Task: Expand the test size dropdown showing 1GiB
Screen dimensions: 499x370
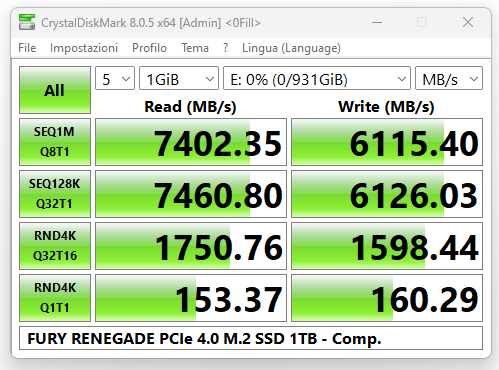Action: pos(179,78)
